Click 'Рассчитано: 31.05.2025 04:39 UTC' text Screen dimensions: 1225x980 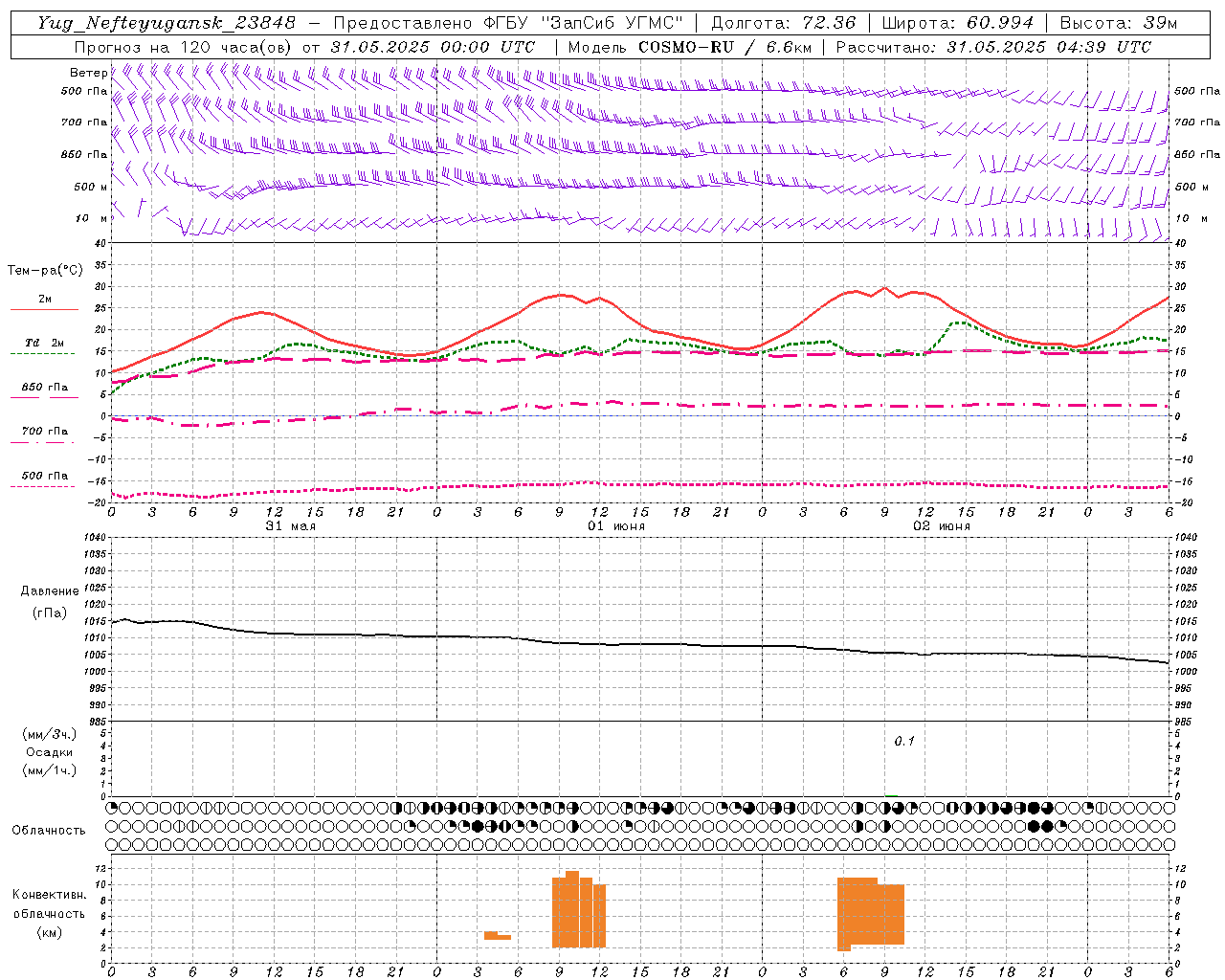tap(993, 47)
